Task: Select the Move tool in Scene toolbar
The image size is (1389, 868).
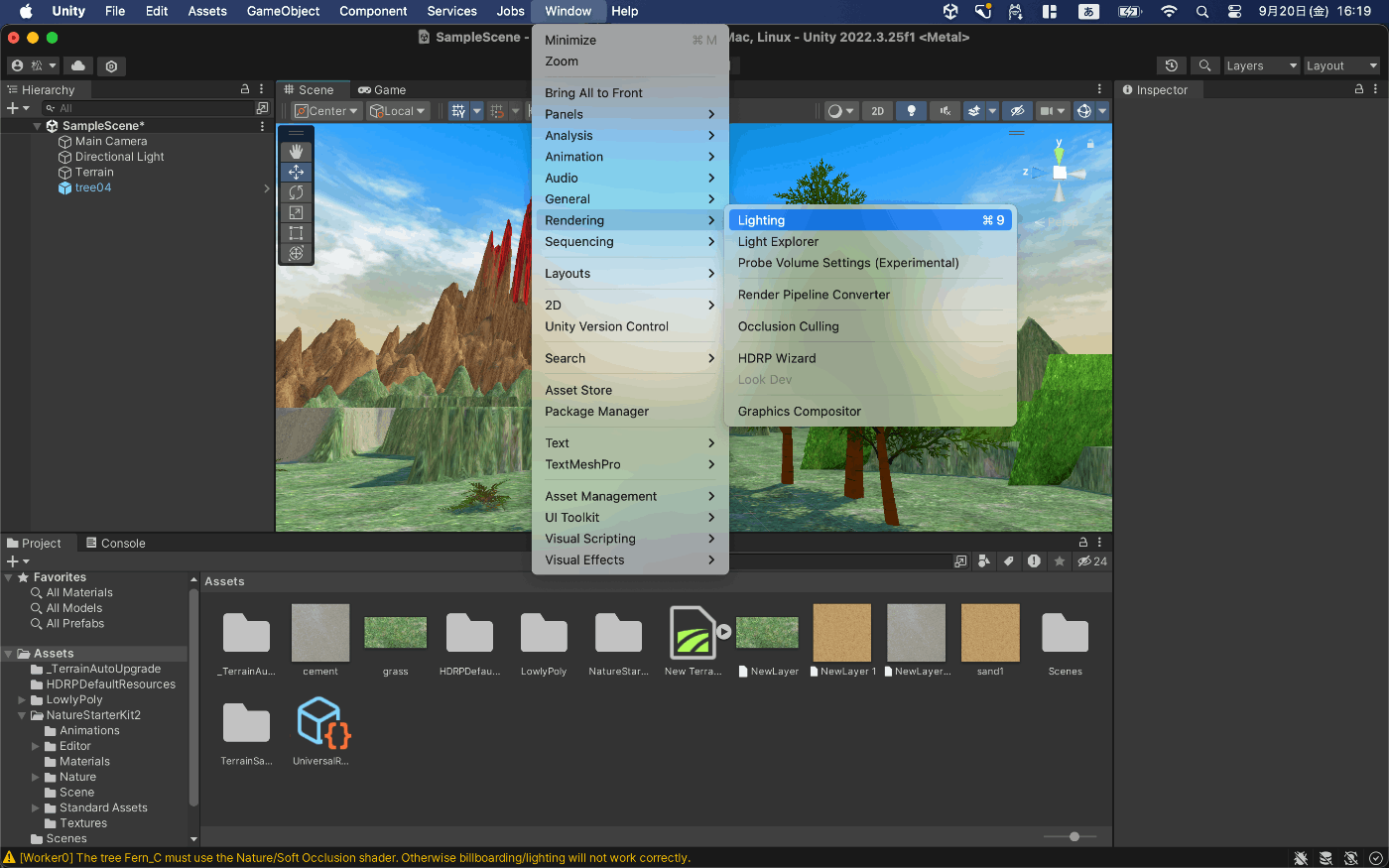Action: pos(296,172)
